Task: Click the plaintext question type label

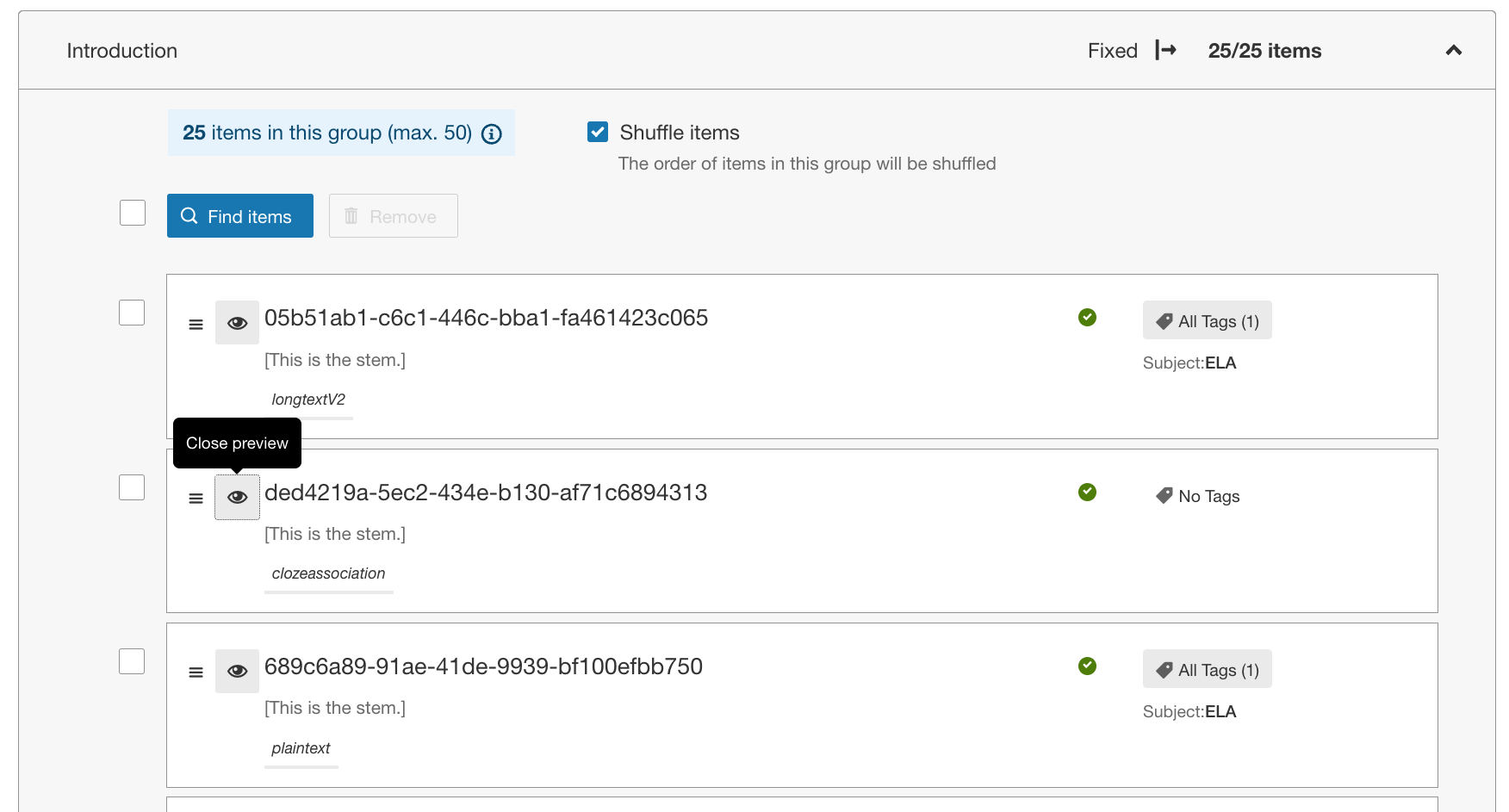Action: coord(301,748)
